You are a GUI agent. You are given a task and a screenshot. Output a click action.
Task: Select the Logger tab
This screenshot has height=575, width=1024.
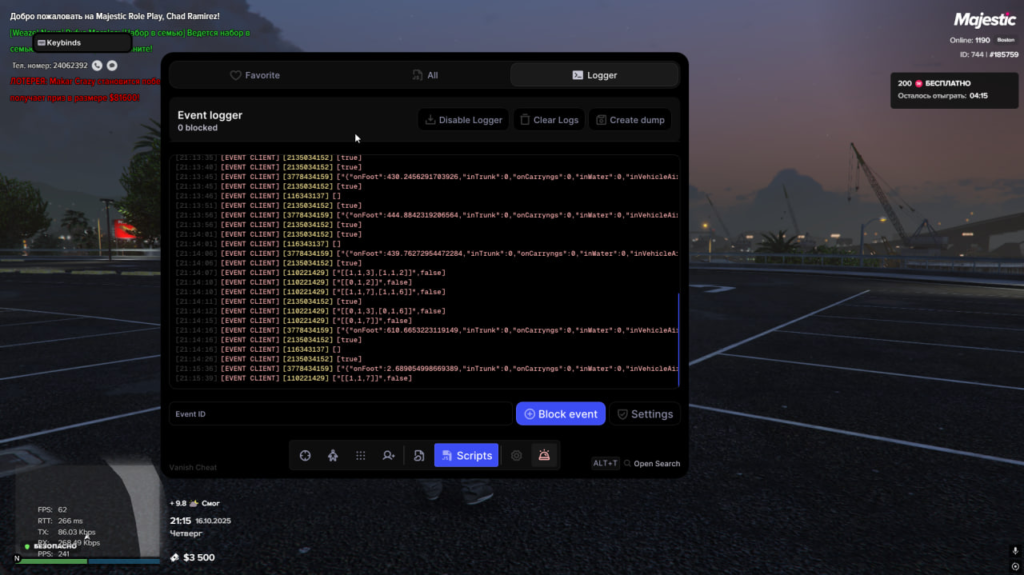click(594, 75)
